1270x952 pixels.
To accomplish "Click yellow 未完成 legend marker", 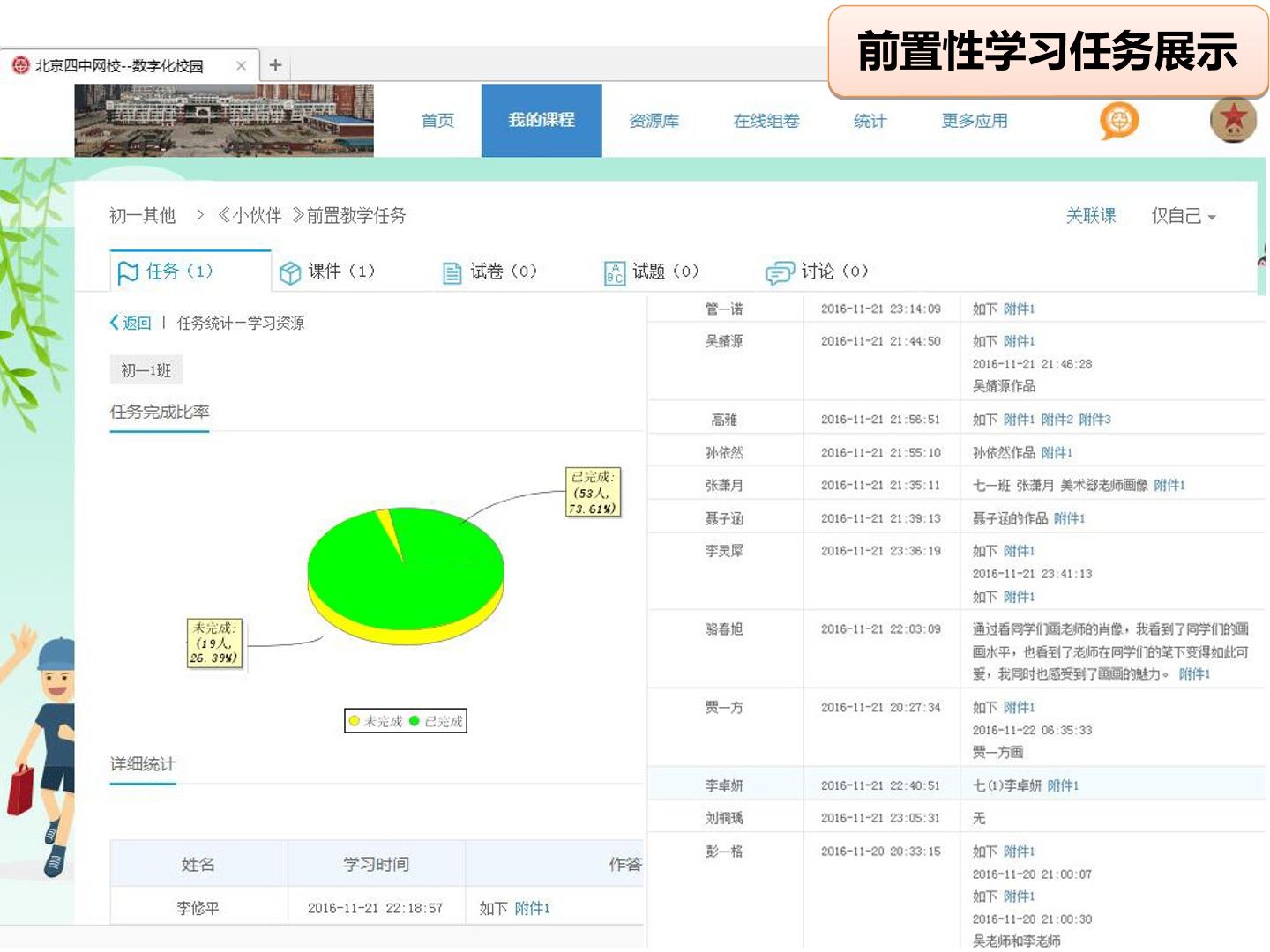I will click(x=355, y=721).
